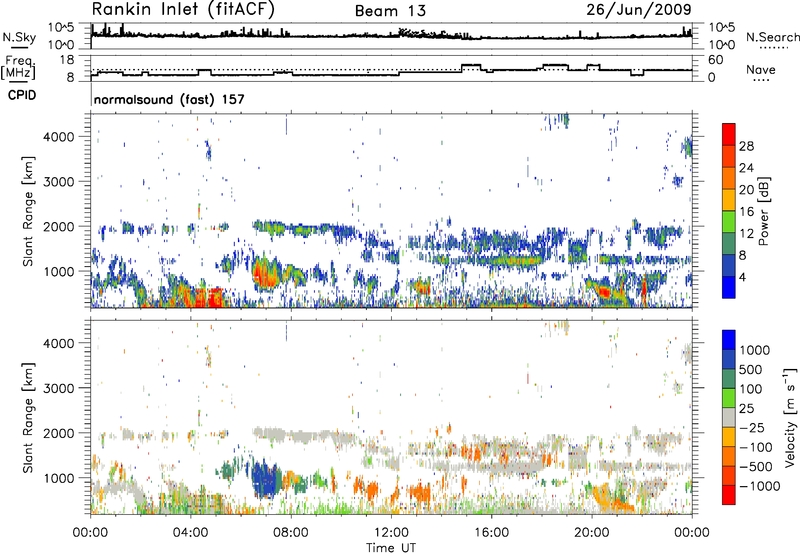The width and height of the screenshot is (800, 554).
Task: Click the power color bar's red top segment
Action: coord(729,134)
